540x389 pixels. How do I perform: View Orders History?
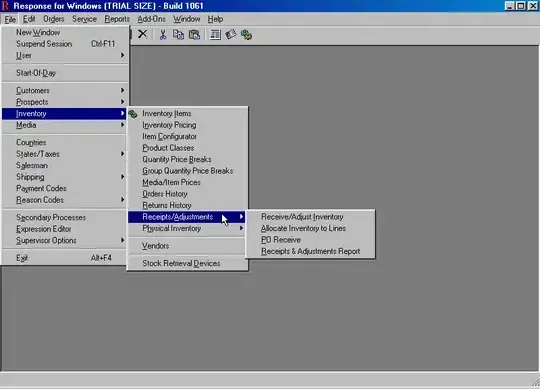coord(187,194)
